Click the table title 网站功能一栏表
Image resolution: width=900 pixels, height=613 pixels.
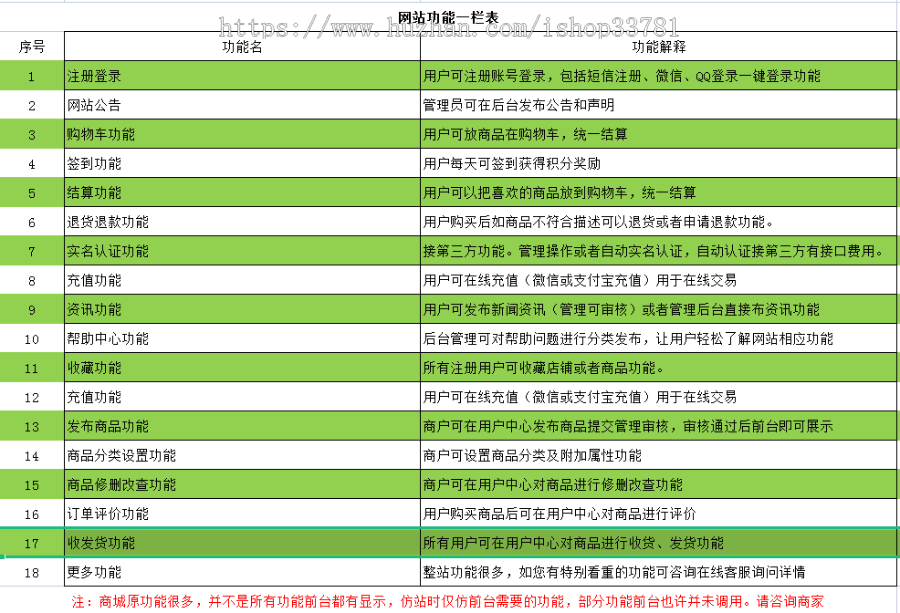[448, 18]
